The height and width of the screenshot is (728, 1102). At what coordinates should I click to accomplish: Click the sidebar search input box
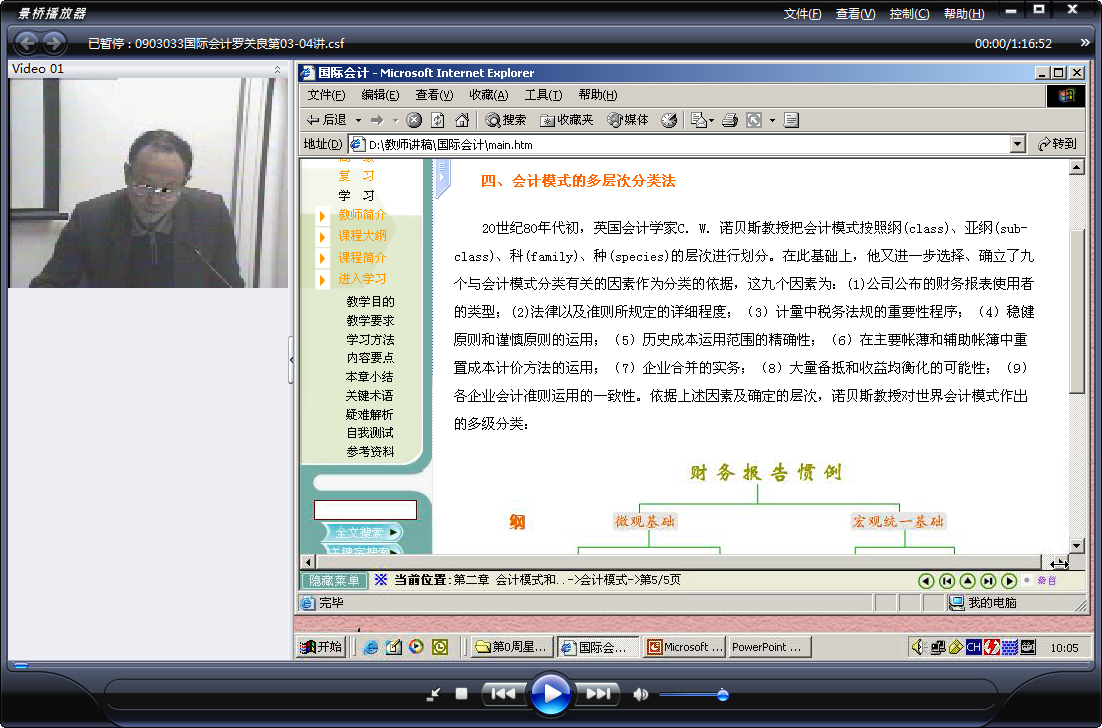(365, 509)
